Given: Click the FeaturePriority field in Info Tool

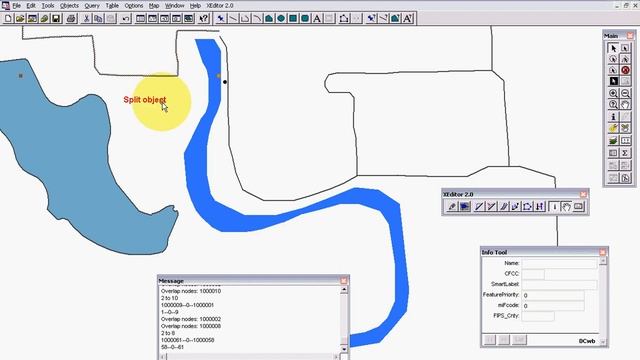Looking at the screenshot, I should point(553,295).
